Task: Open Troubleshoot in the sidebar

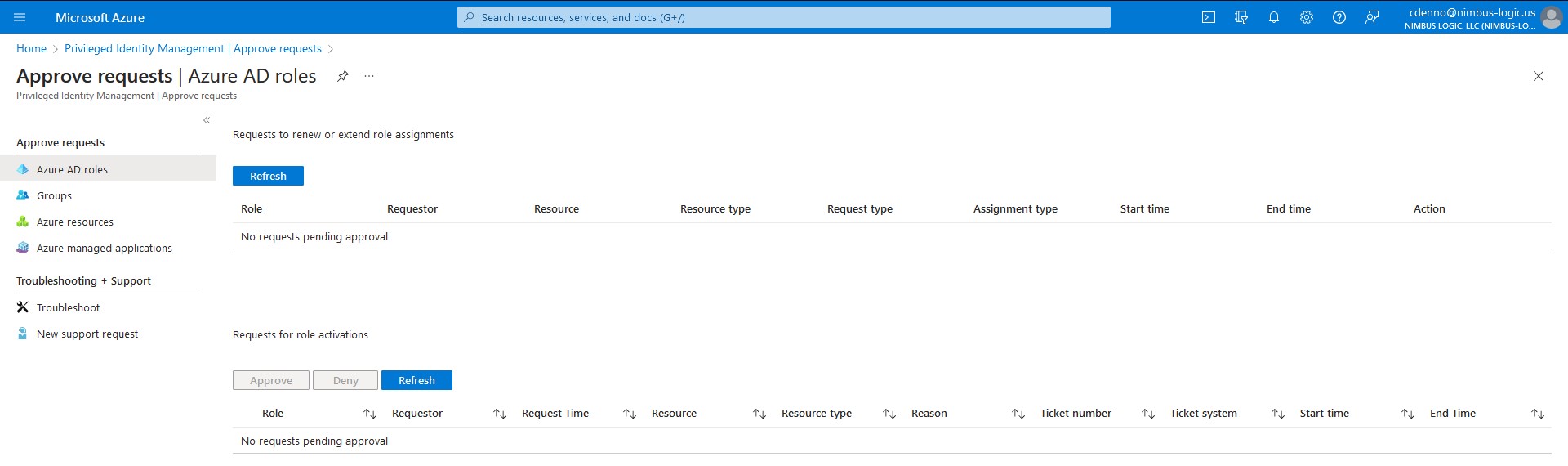Action: [x=108, y=307]
